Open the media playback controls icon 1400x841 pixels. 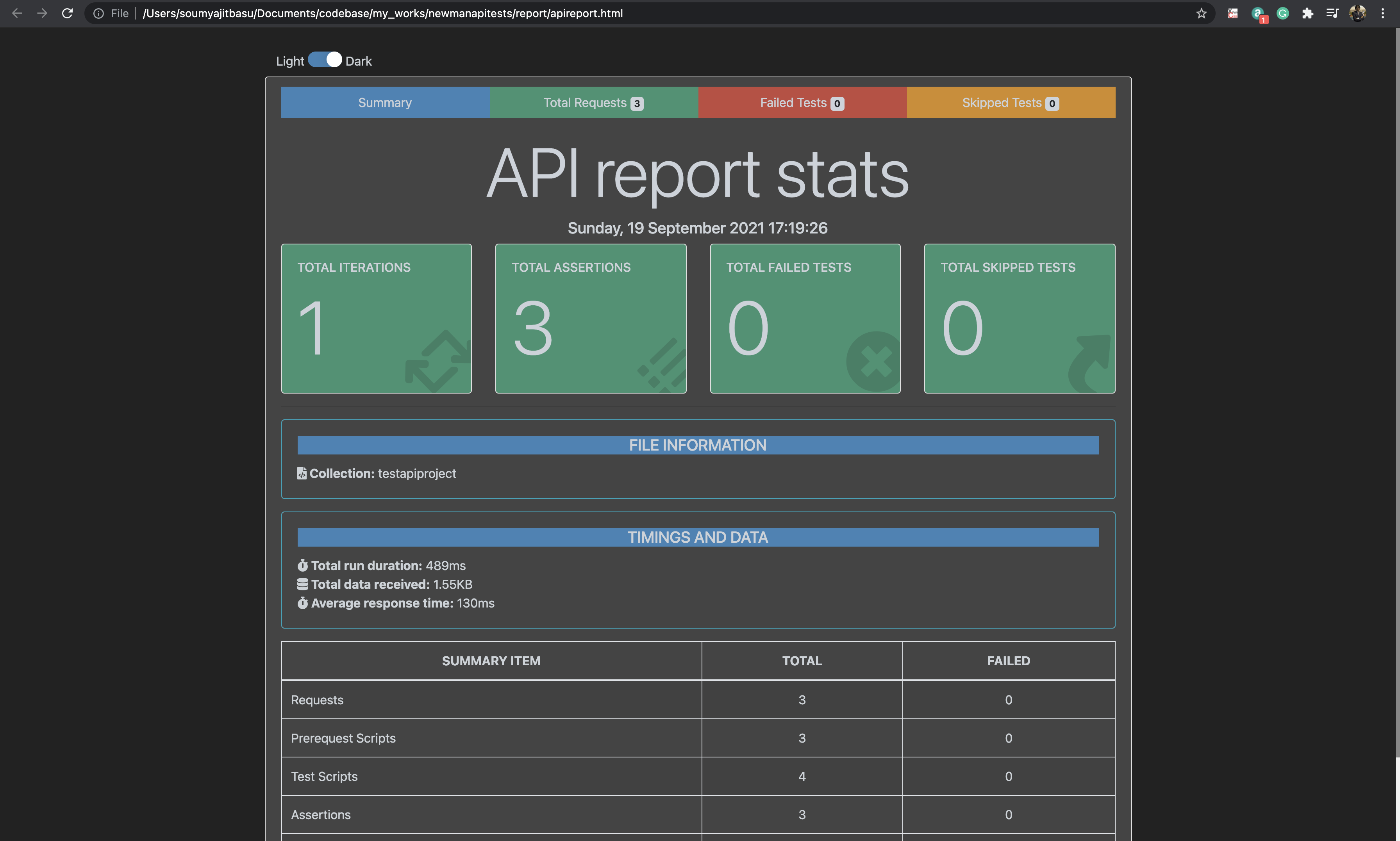[x=1332, y=13]
